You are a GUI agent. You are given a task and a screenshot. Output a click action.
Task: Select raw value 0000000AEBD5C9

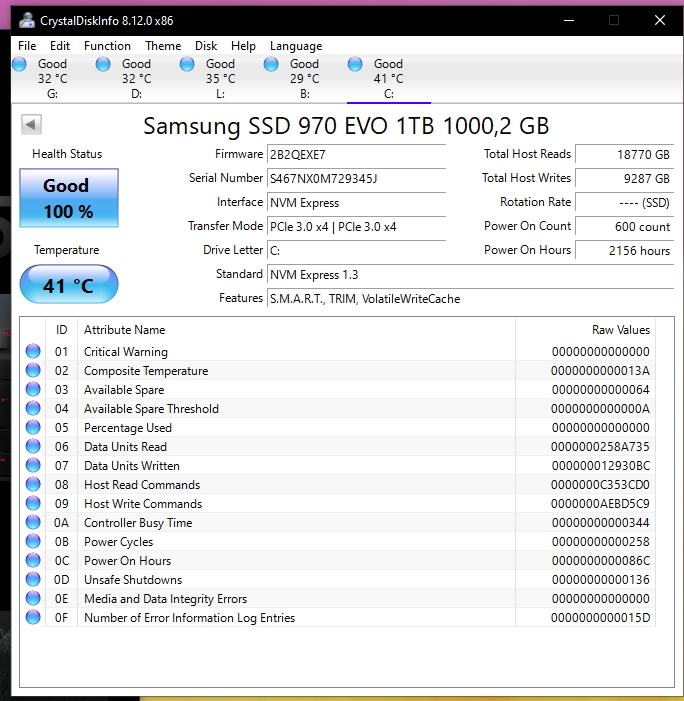[x=600, y=504]
